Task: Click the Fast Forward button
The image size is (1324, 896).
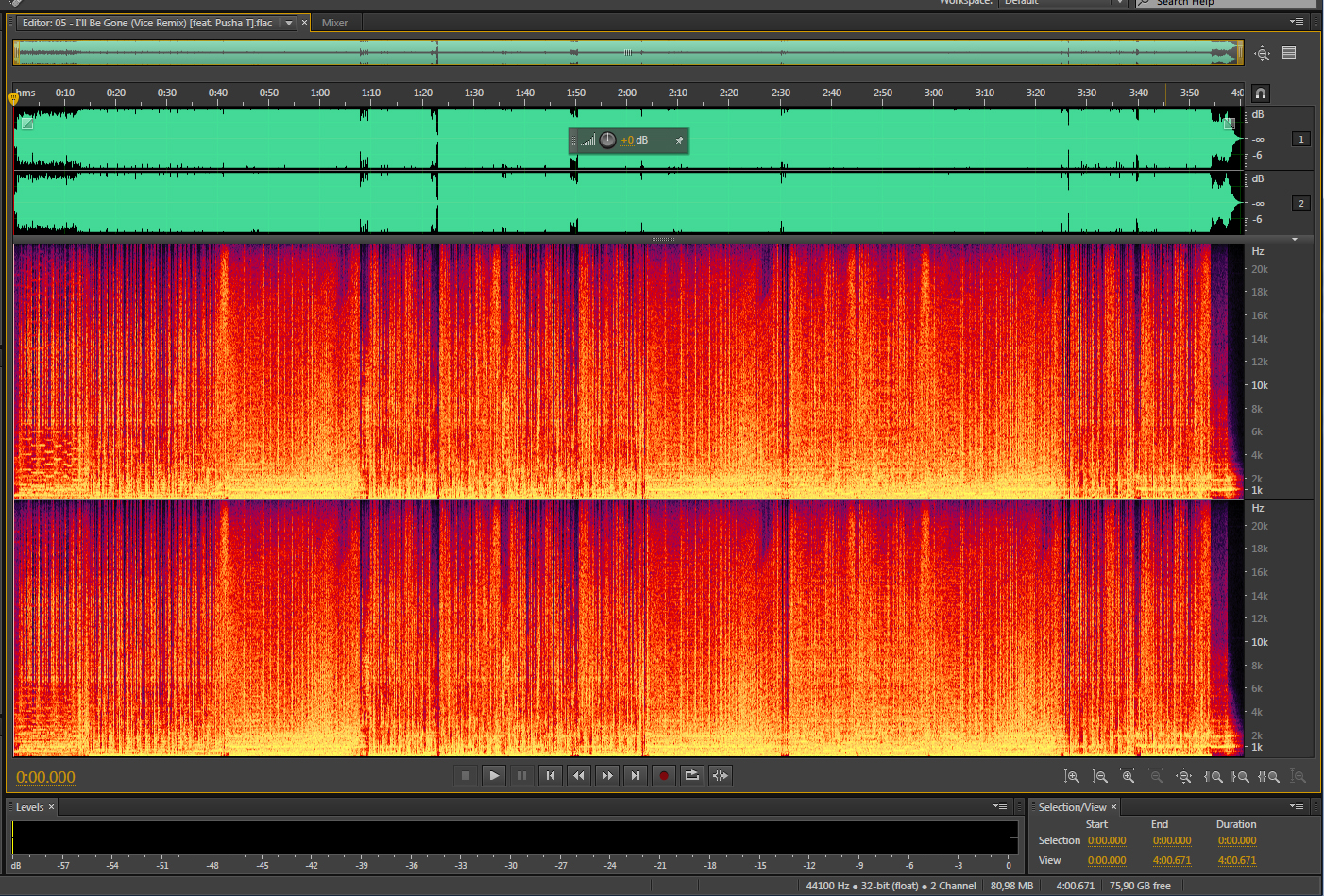Action: (607, 776)
